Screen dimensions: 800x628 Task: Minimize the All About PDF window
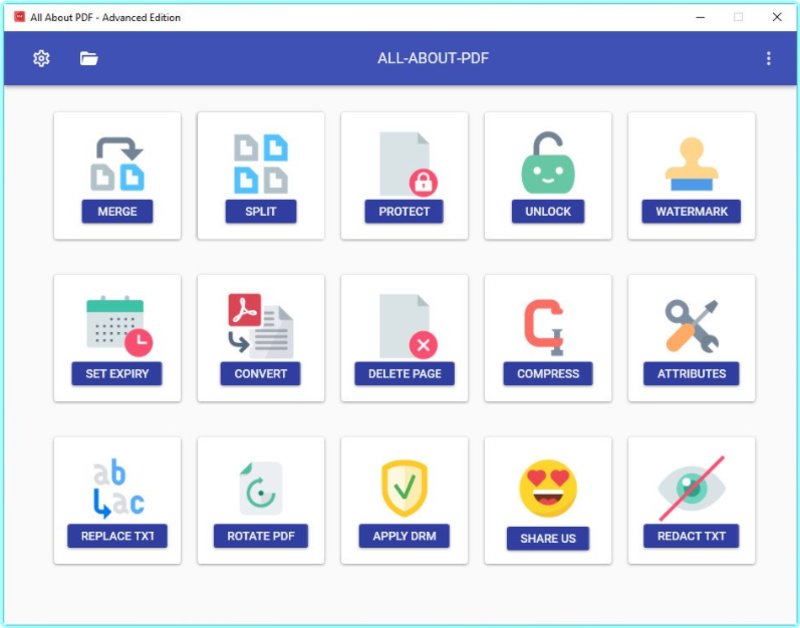pyautogui.click(x=701, y=17)
